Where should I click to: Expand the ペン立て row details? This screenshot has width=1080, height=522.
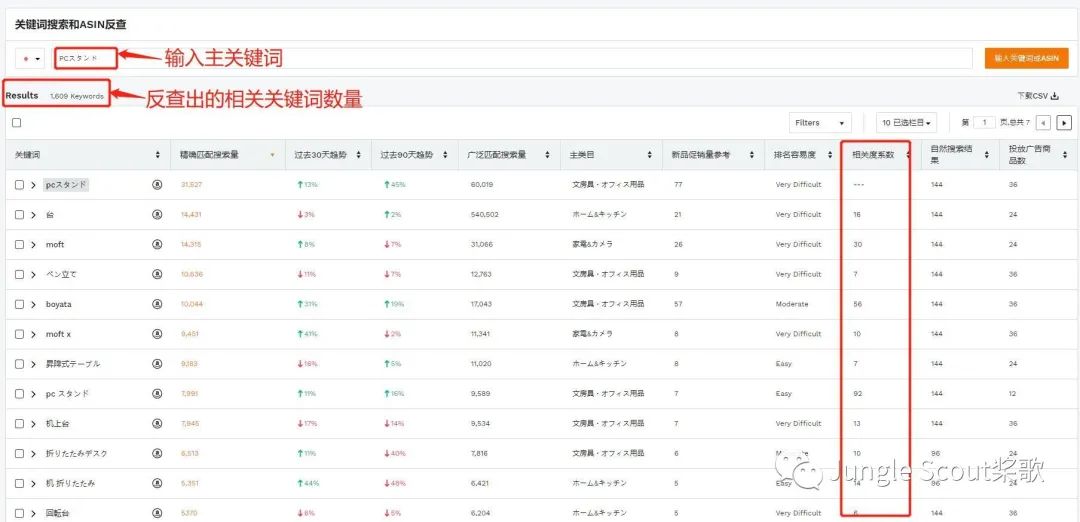(33, 274)
